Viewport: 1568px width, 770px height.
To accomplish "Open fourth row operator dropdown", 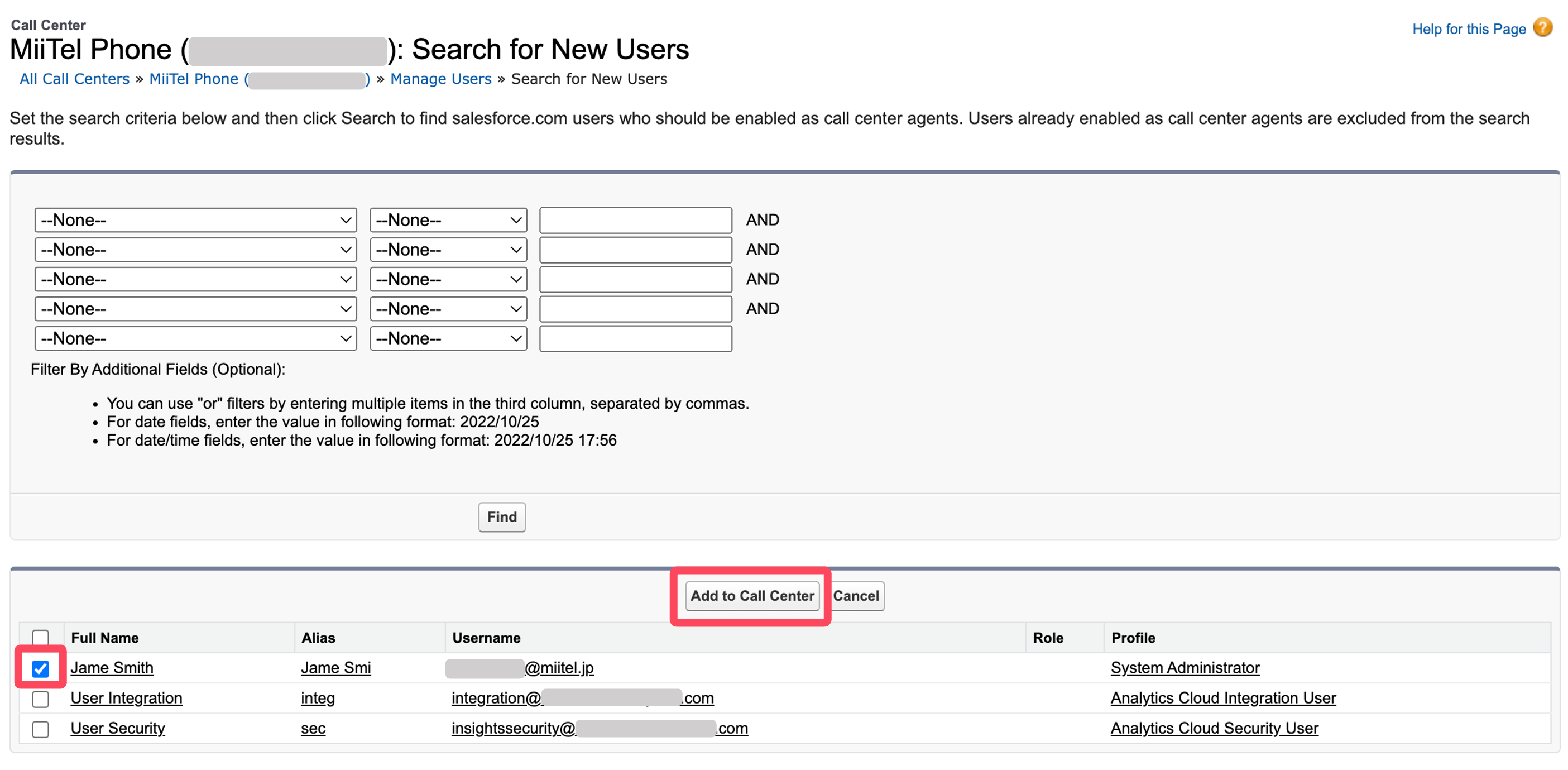I will click(449, 309).
